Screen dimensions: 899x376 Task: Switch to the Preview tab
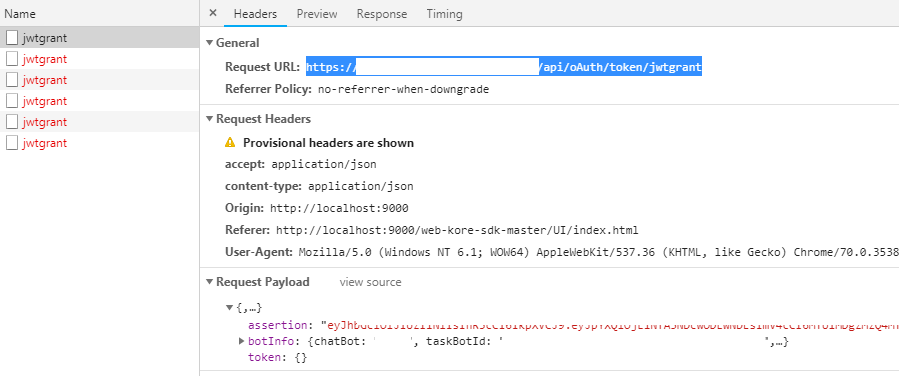pyautogui.click(x=317, y=14)
